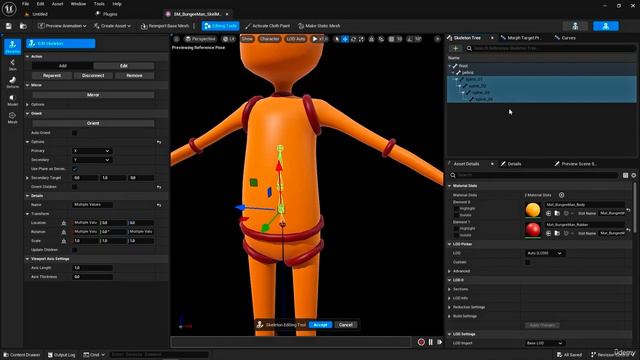
Task: Click the Asset Details table view icon
Action: point(625,175)
